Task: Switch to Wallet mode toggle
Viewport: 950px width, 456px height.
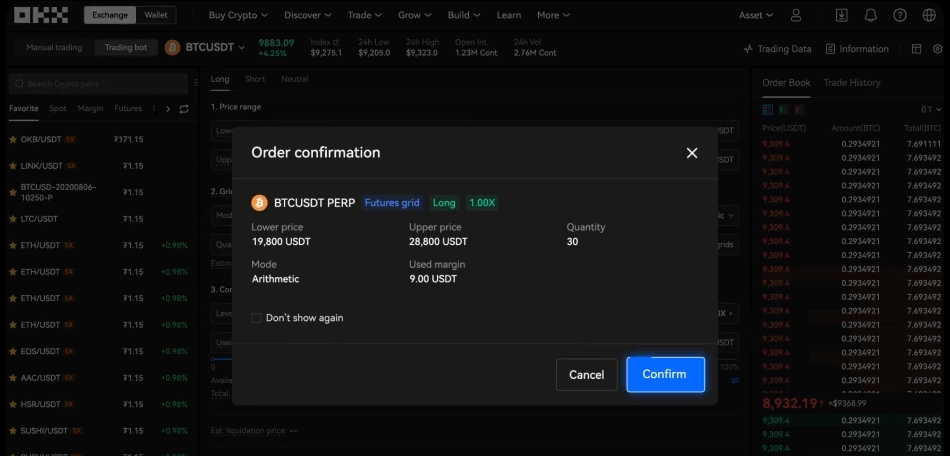Action: tap(156, 15)
